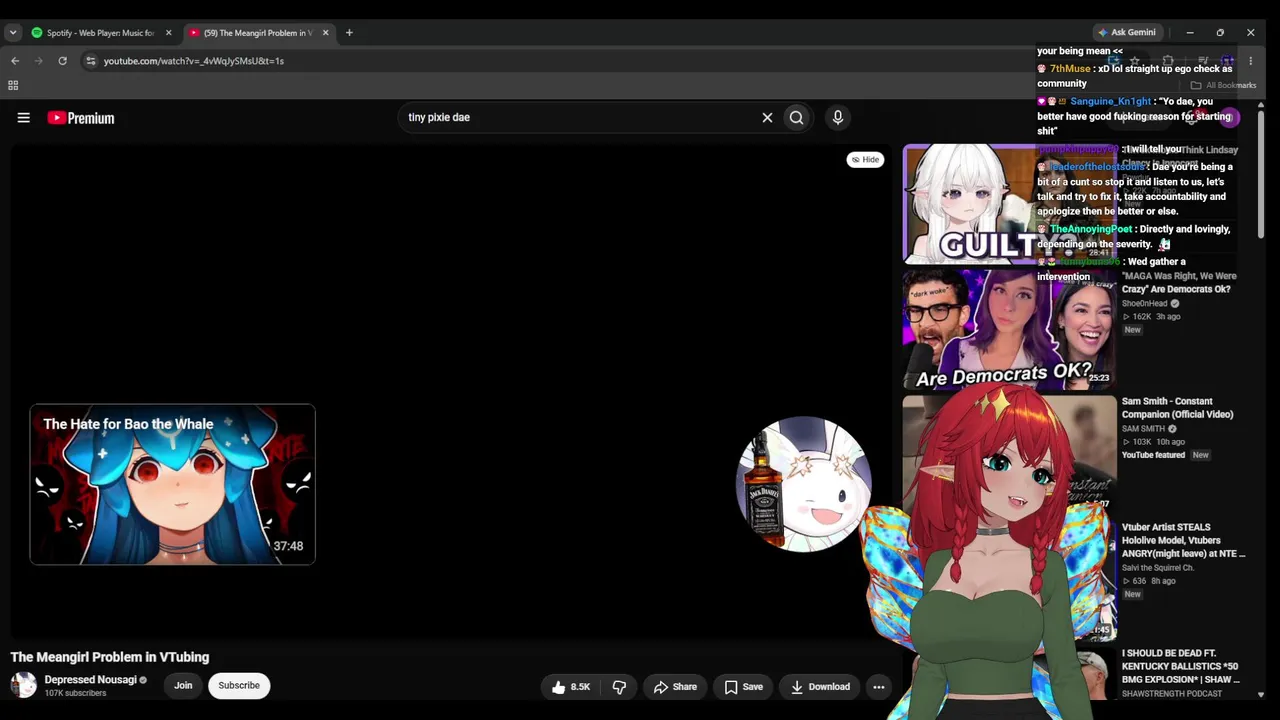Submit search with magnifying glass button
The height and width of the screenshot is (720, 1280).
tap(796, 118)
